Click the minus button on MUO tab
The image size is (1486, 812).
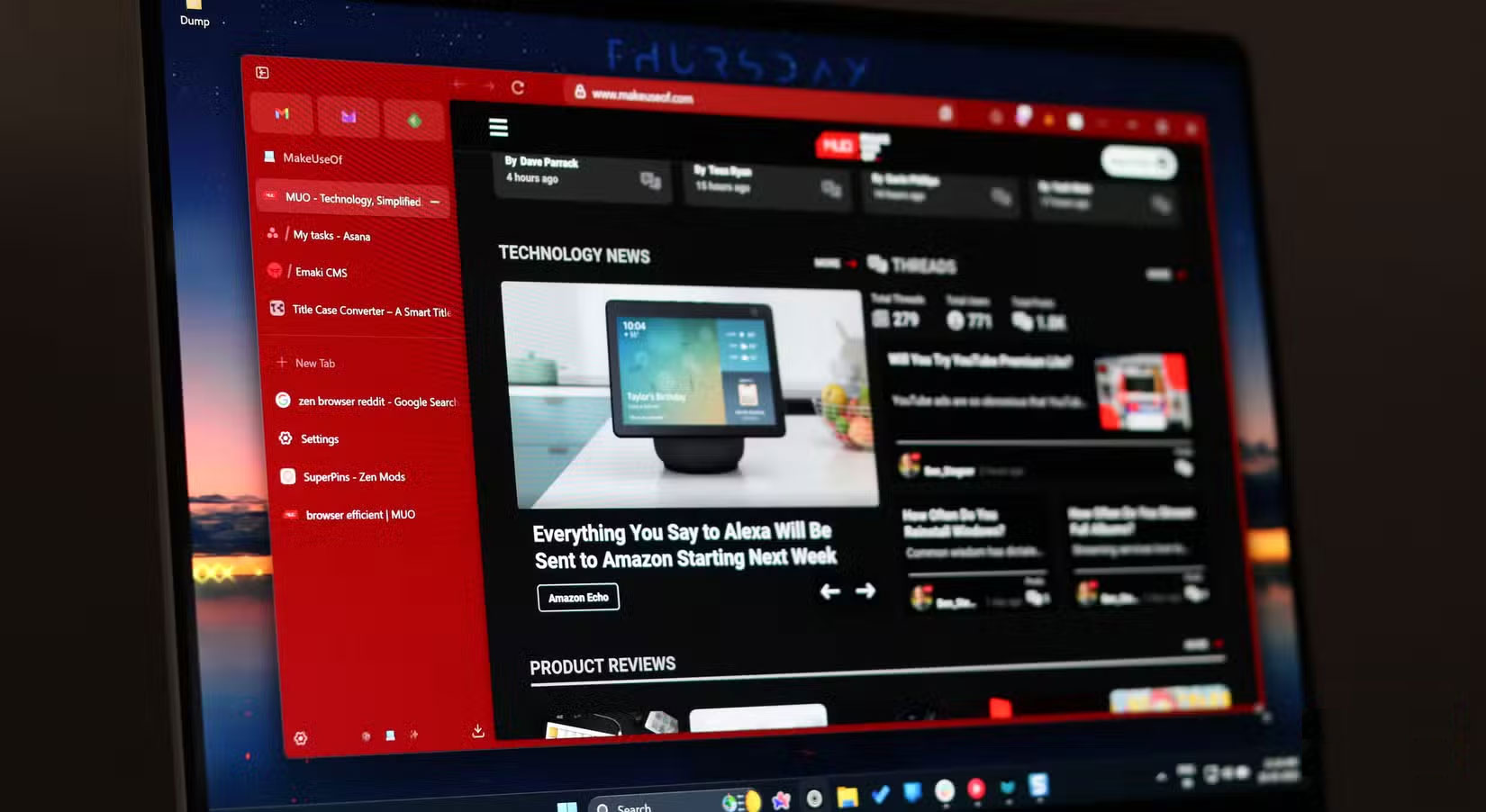[x=435, y=202]
